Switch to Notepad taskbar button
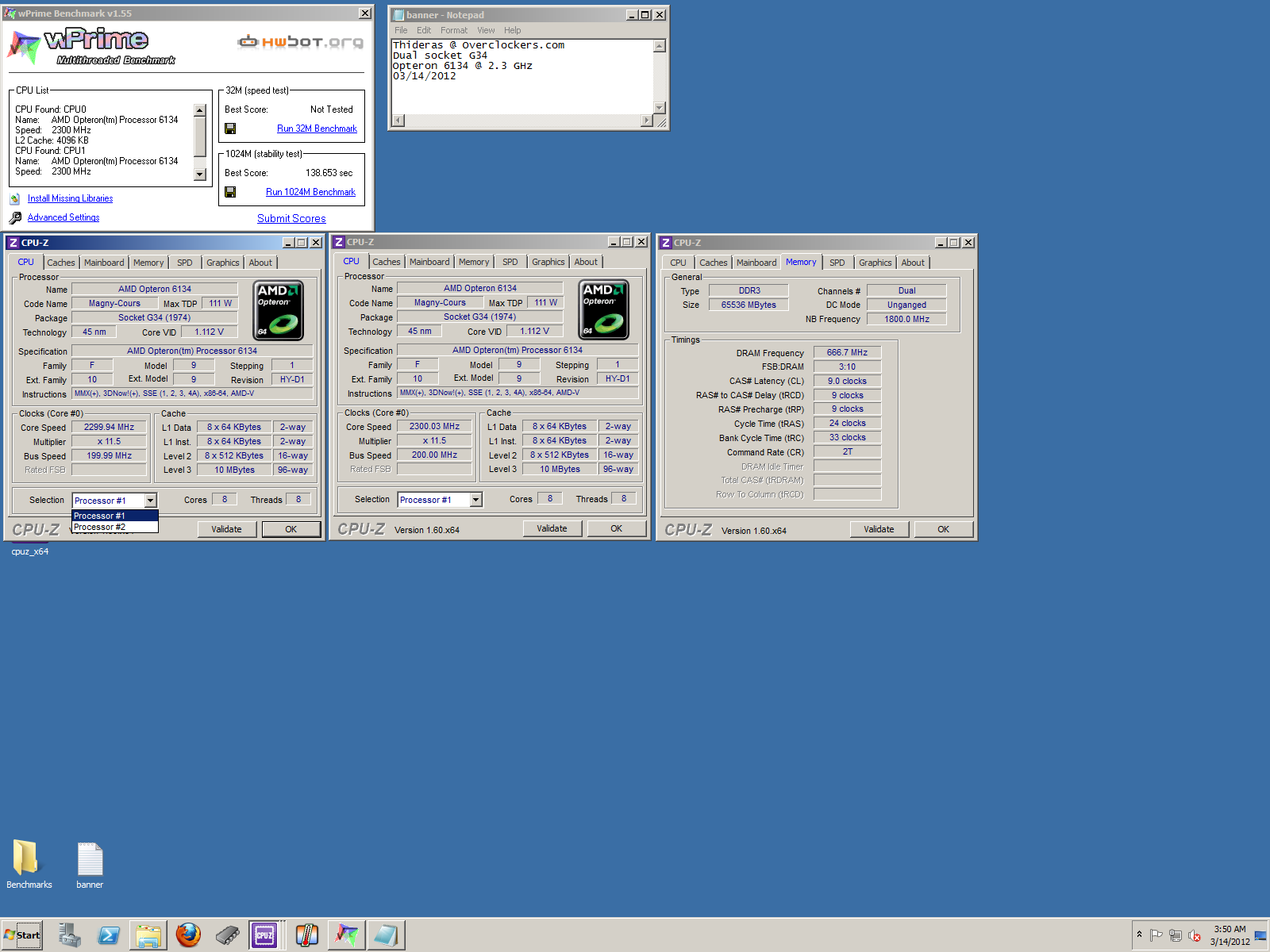The width and height of the screenshot is (1270, 952). [x=387, y=935]
